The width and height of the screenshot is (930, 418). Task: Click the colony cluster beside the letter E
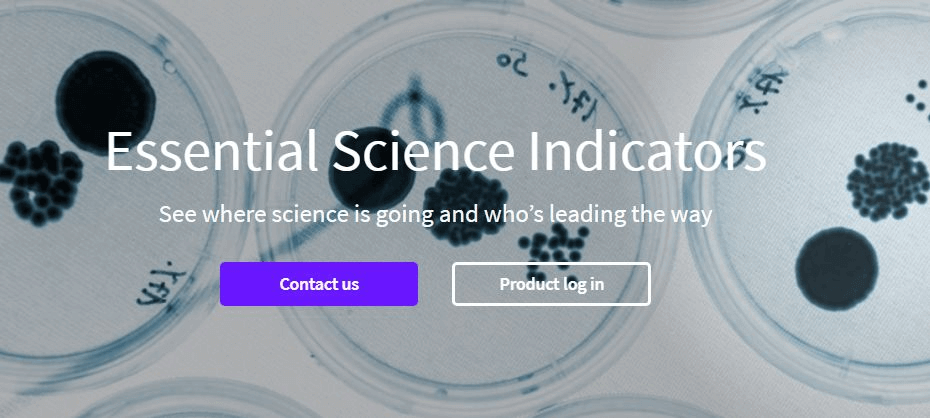click(x=40, y=183)
